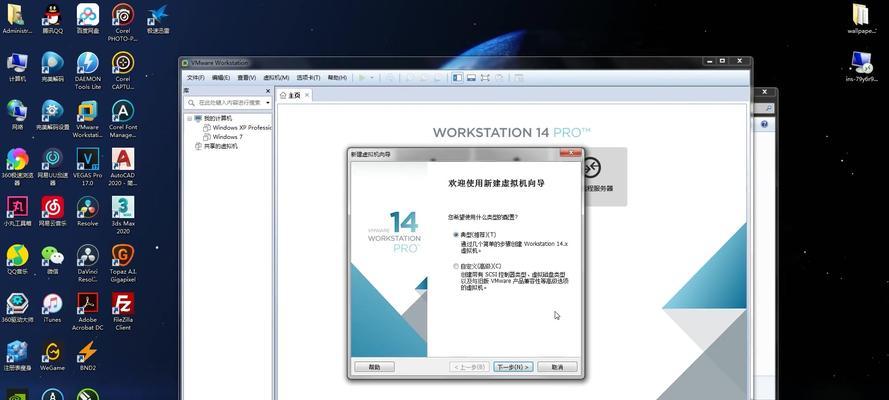The image size is (889, 400).
Task: Click the 帮助 button in wizard
Action: tap(374, 367)
